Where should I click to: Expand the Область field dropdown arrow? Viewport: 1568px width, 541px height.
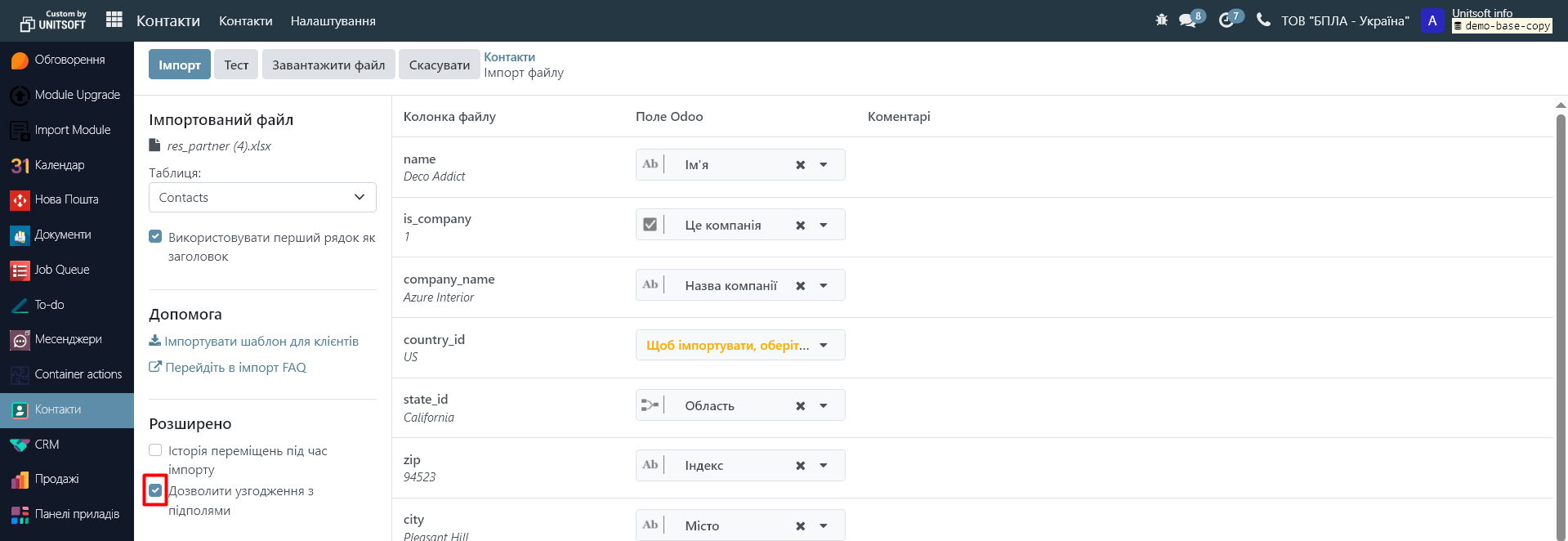(824, 406)
